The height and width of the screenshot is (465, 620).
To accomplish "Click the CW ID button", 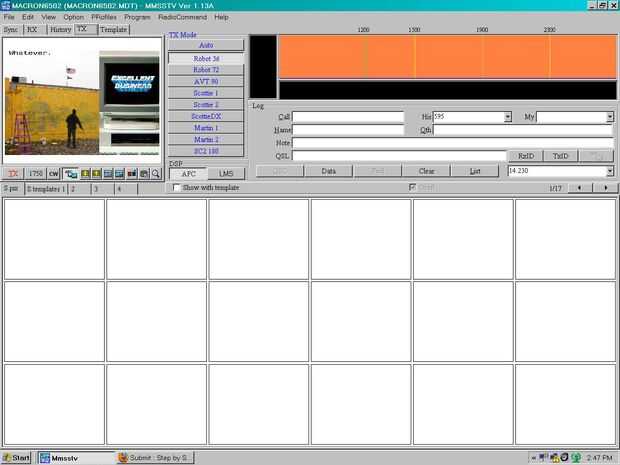I will click(x=53, y=174).
